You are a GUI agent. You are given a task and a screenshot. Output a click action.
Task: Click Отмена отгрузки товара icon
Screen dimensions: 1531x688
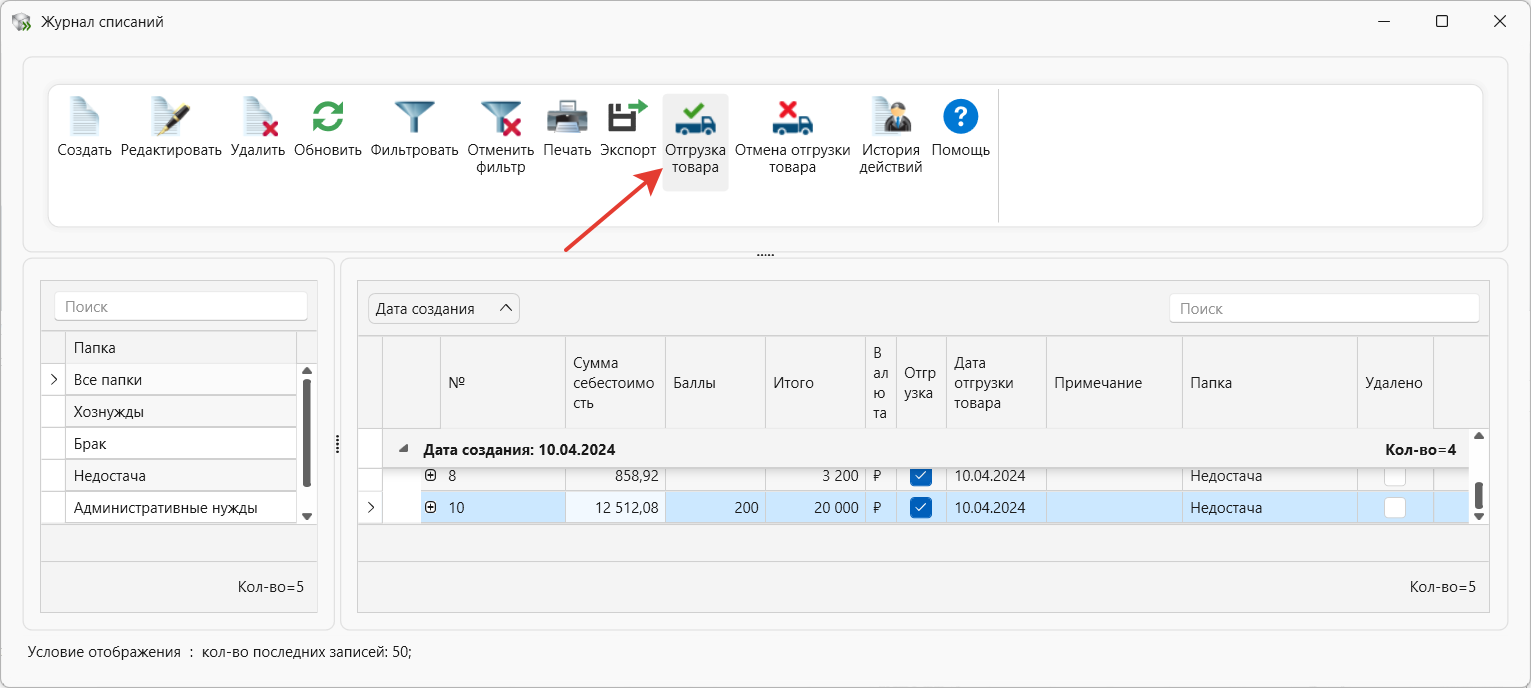click(792, 117)
